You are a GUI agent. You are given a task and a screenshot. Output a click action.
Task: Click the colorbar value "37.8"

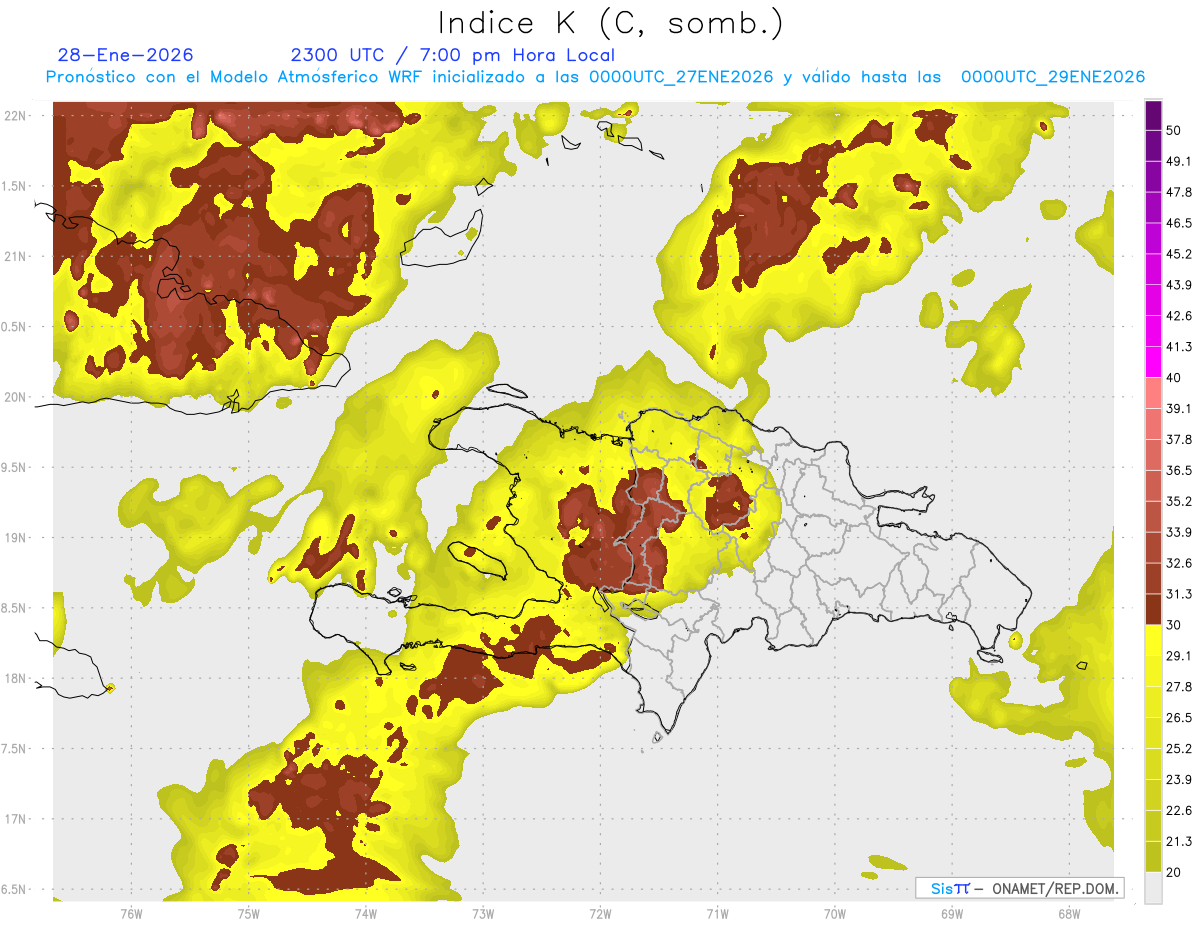pos(1179,439)
